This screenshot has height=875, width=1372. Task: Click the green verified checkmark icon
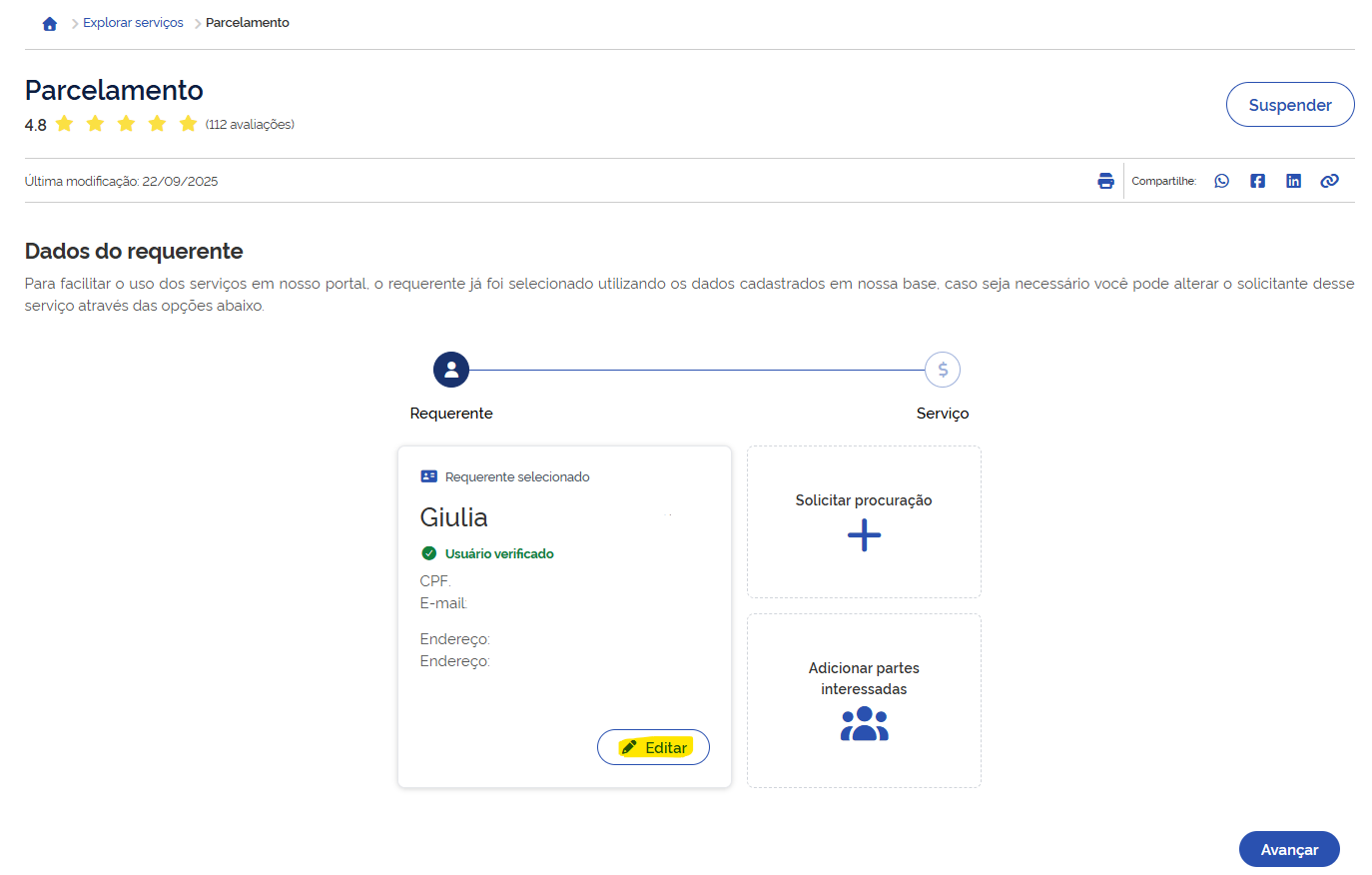coord(429,553)
